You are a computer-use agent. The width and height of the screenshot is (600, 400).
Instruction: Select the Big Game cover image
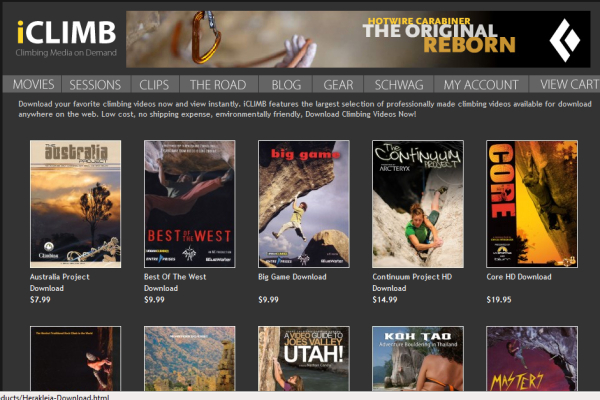click(x=303, y=204)
